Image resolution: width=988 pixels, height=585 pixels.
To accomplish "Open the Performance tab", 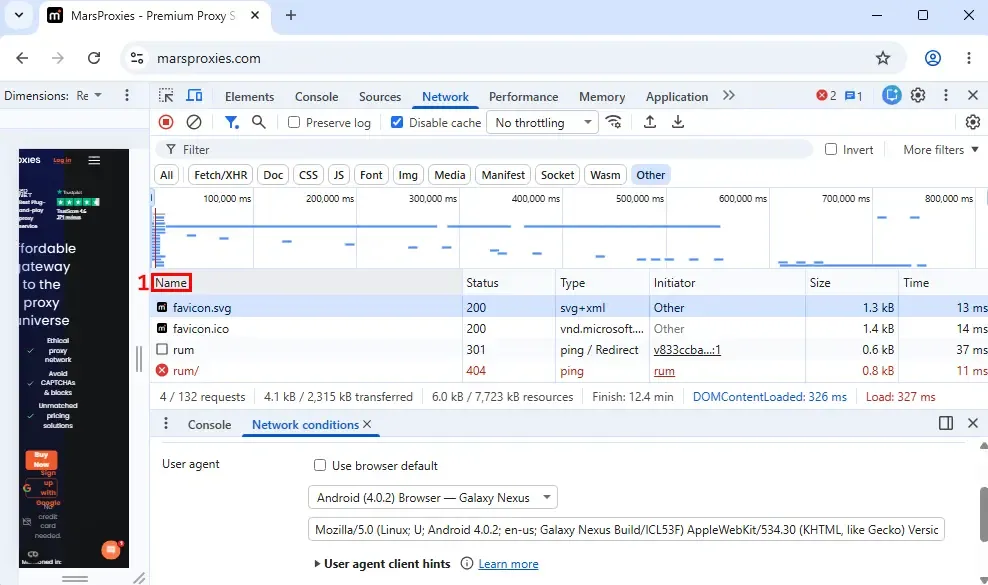I will pos(524,96).
